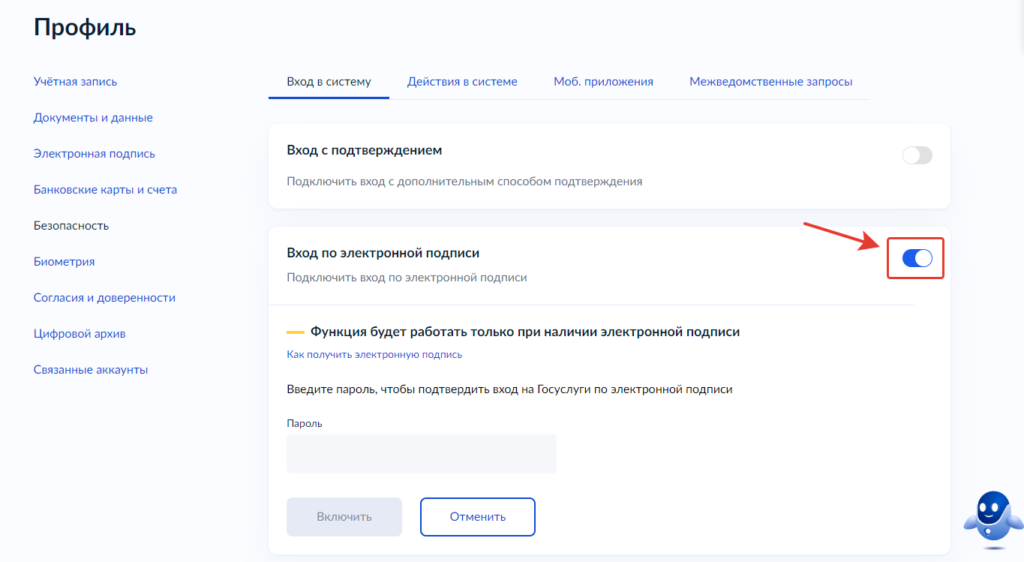Click the robot assistant icon

pyautogui.click(x=992, y=519)
